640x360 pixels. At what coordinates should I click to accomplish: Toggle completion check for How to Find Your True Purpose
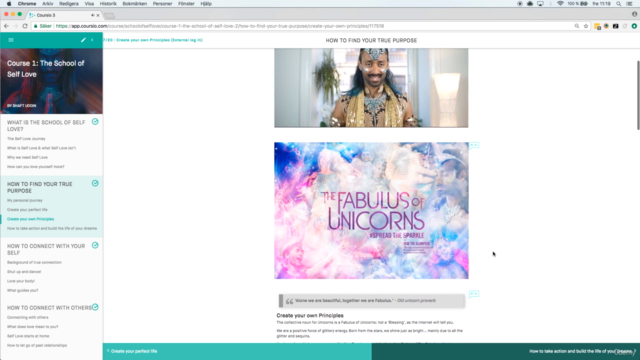(95, 183)
